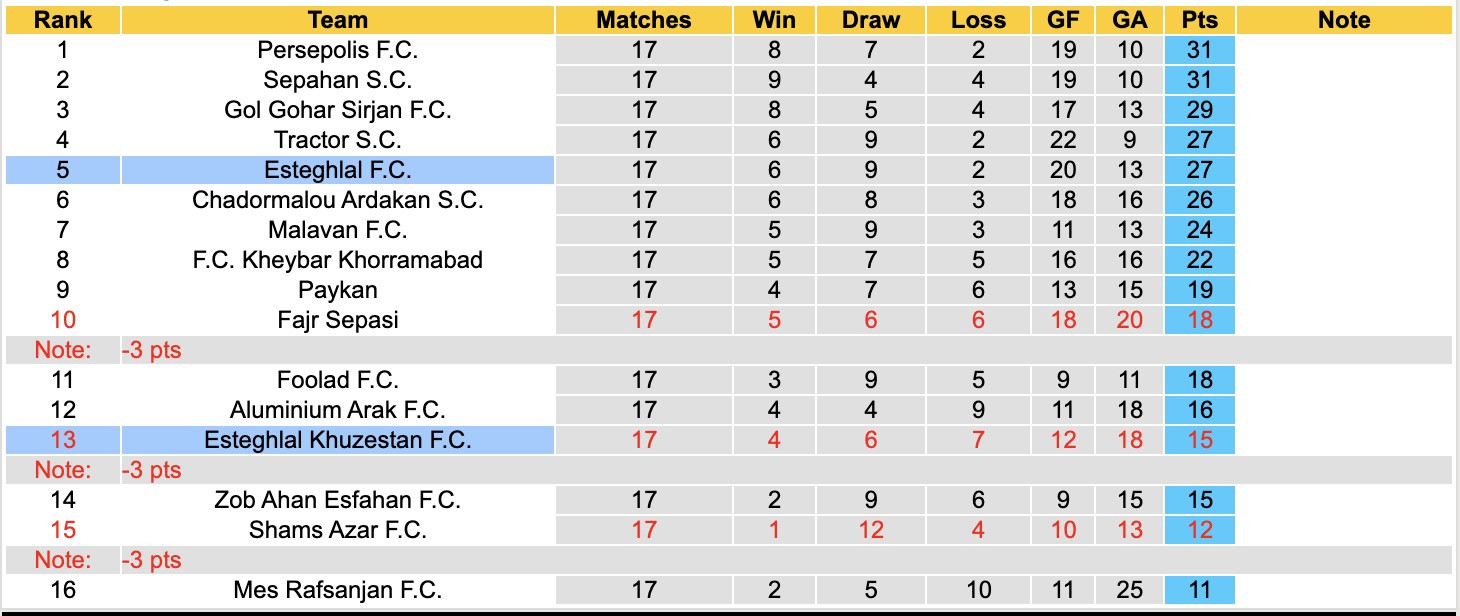Select the Chadormalou Ardakan S.C. team name
Viewport: 1460px width, 616px height.
click(338, 200)
